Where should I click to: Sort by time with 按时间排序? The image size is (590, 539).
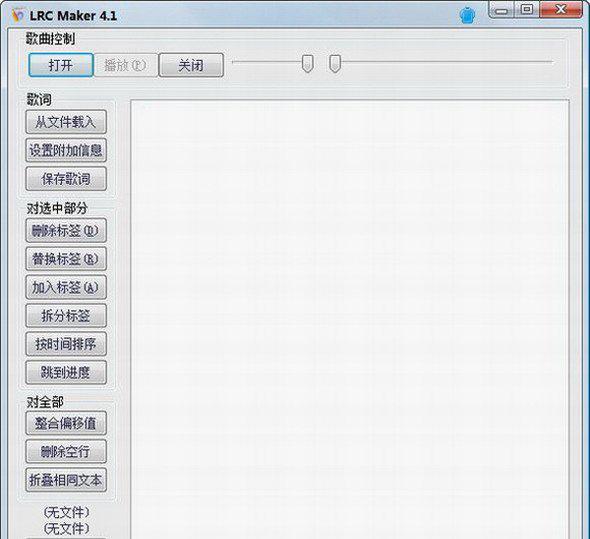pos(66,344)
